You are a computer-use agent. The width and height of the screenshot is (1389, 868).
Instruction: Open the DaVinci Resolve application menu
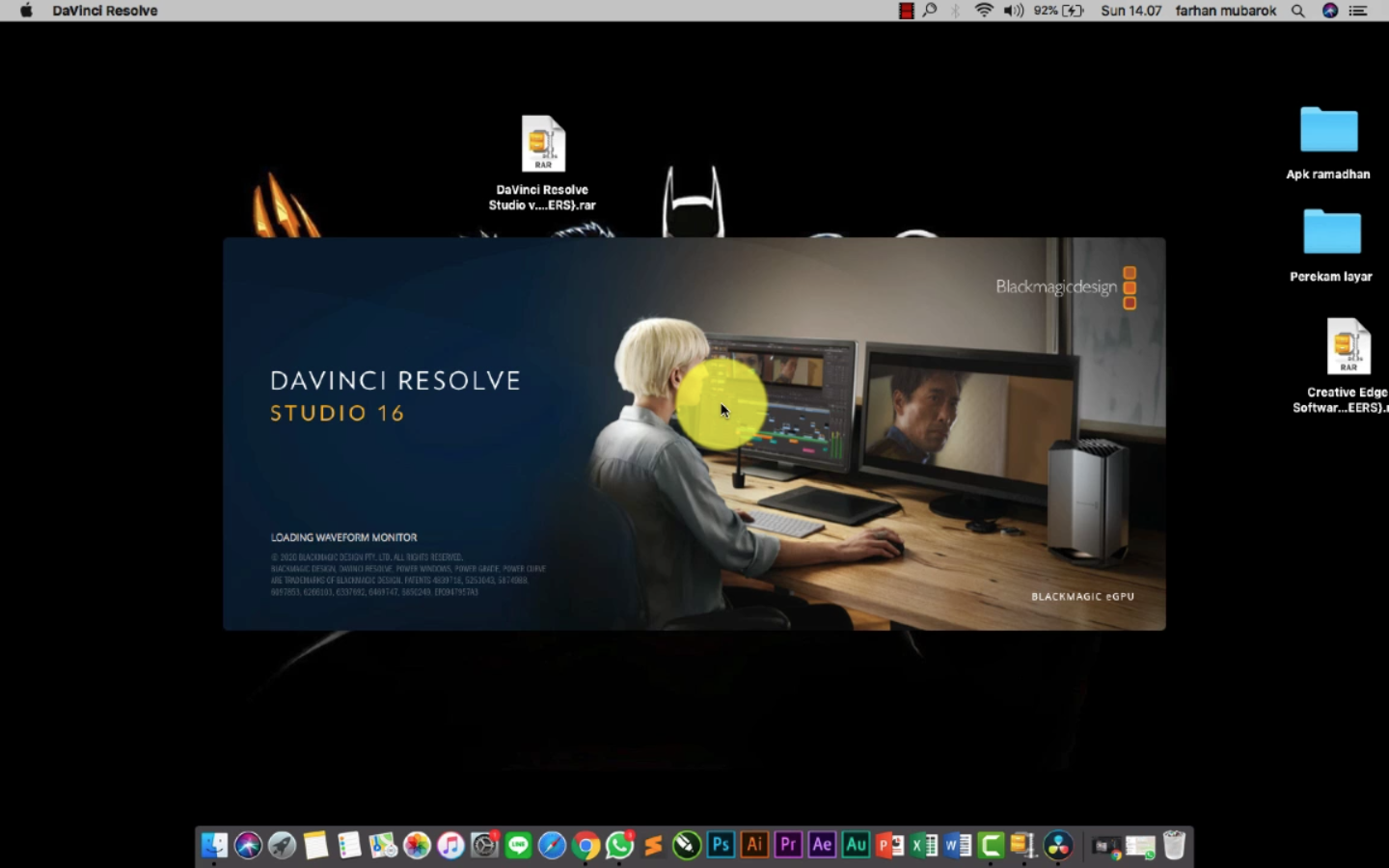click(x=105, y=11)
